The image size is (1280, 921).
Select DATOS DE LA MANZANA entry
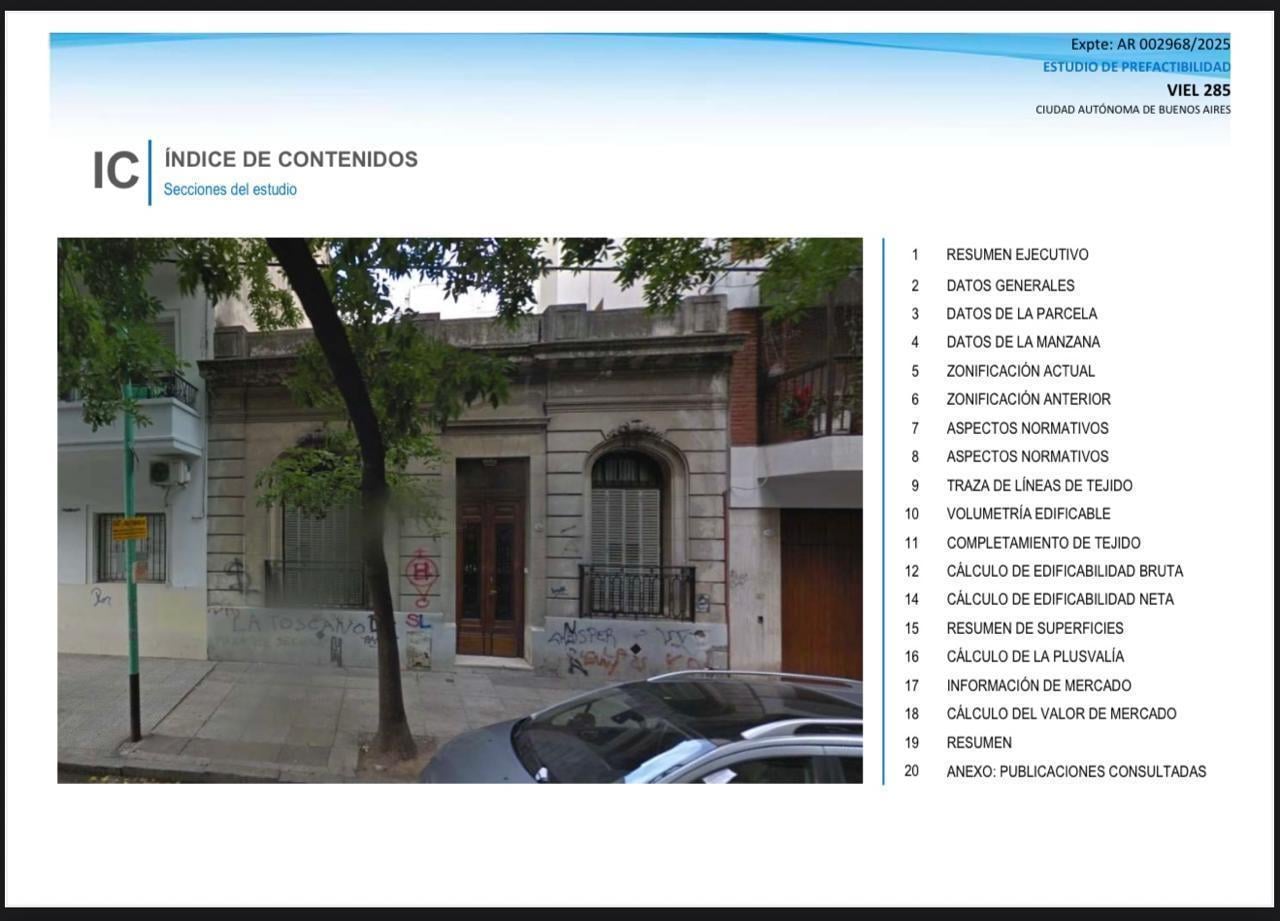point(1022,342)
